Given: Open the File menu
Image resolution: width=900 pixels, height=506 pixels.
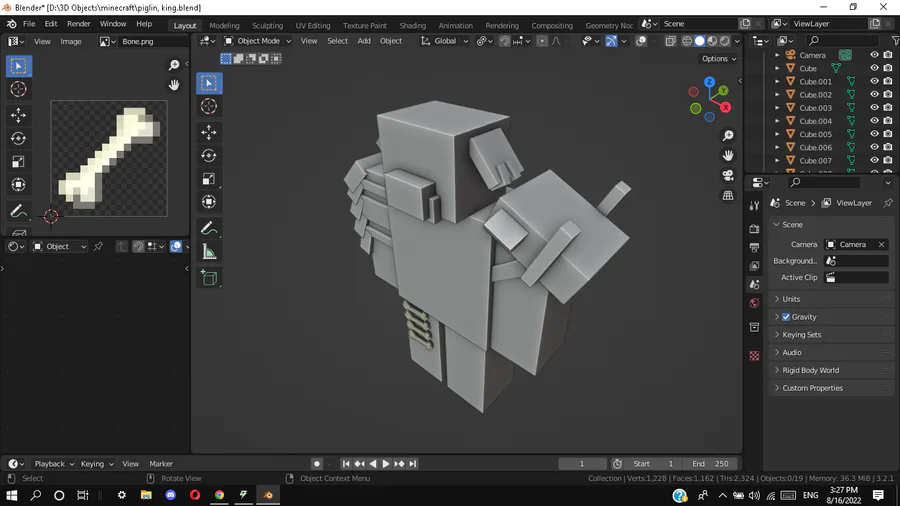Looking at the screenshot, I should 29,24.
